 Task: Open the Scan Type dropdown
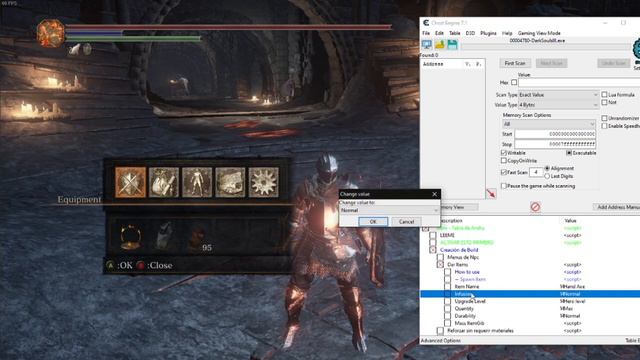[x=558, y=95]
